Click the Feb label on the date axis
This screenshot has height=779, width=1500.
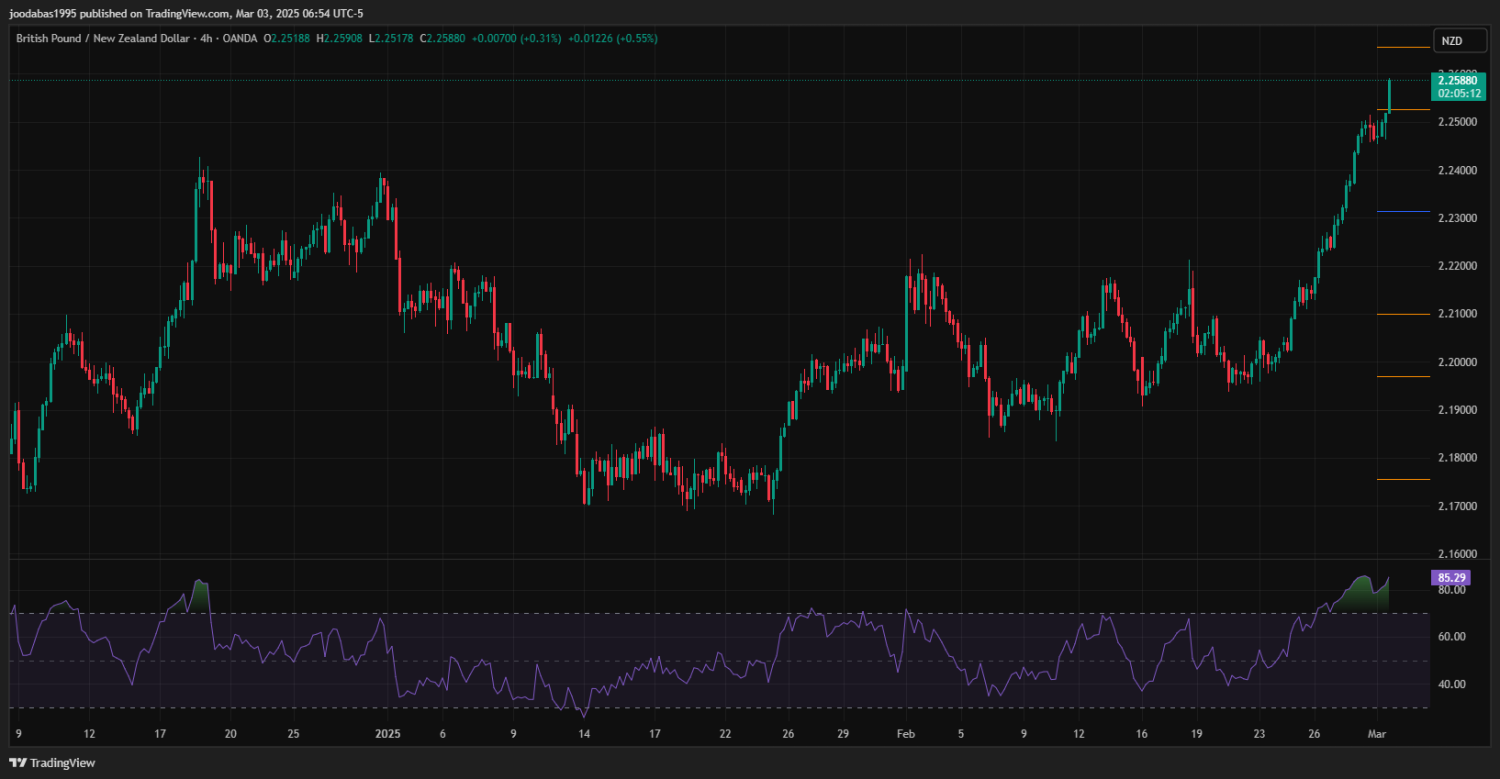click(x=906, y=734)
